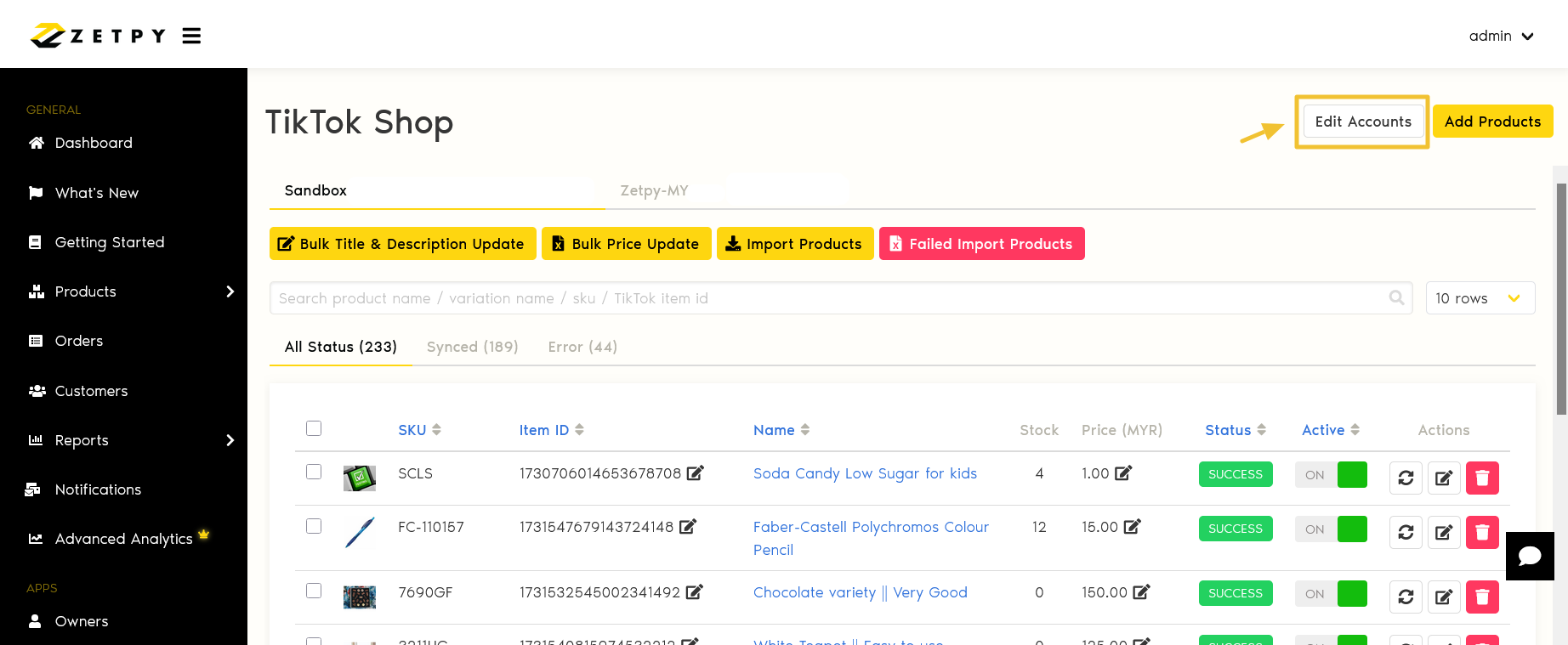1568x645 pixels.
Task: Edit the FC-110157 product
Action: 1444,532
